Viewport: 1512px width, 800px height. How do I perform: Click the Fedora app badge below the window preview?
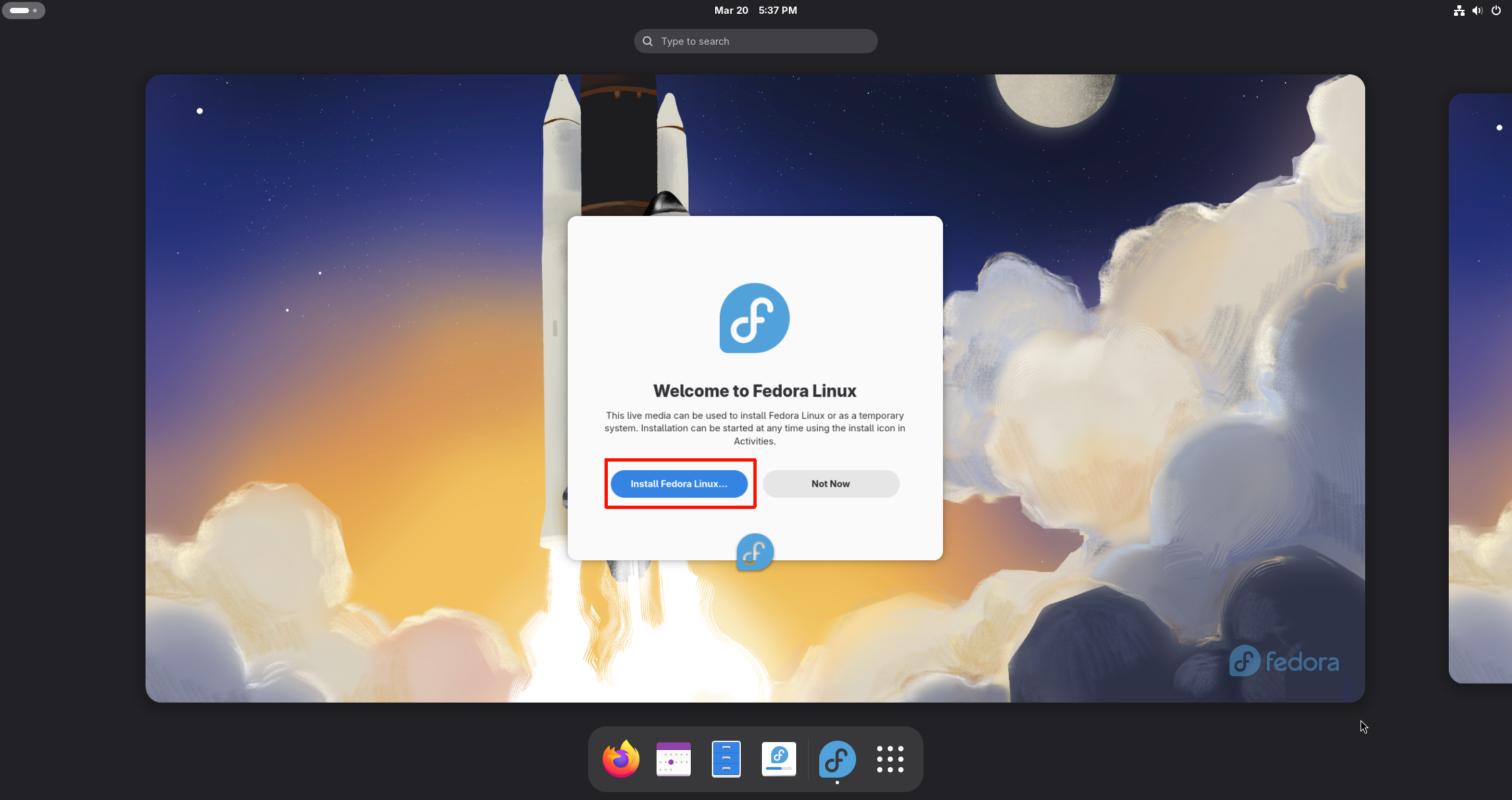755,552
